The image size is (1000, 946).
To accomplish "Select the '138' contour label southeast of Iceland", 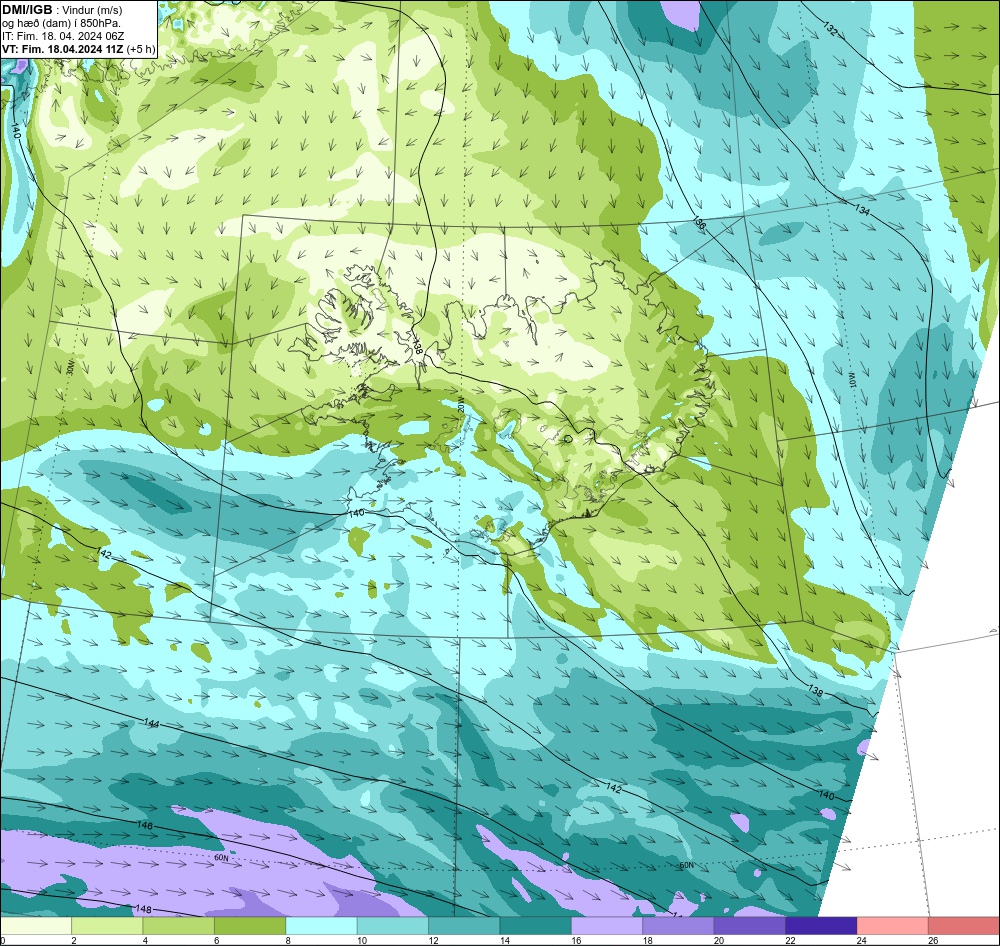I will click(815, 691).
